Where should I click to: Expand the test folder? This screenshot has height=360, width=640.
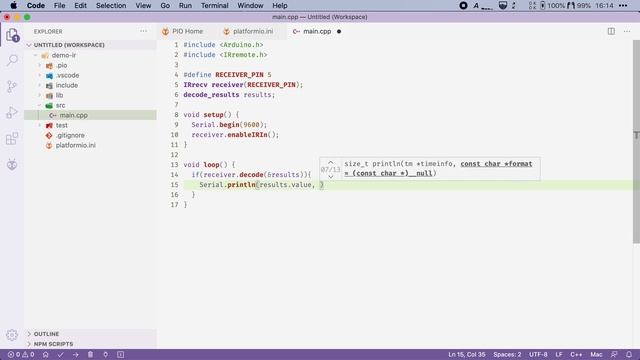tap(40, 125)
